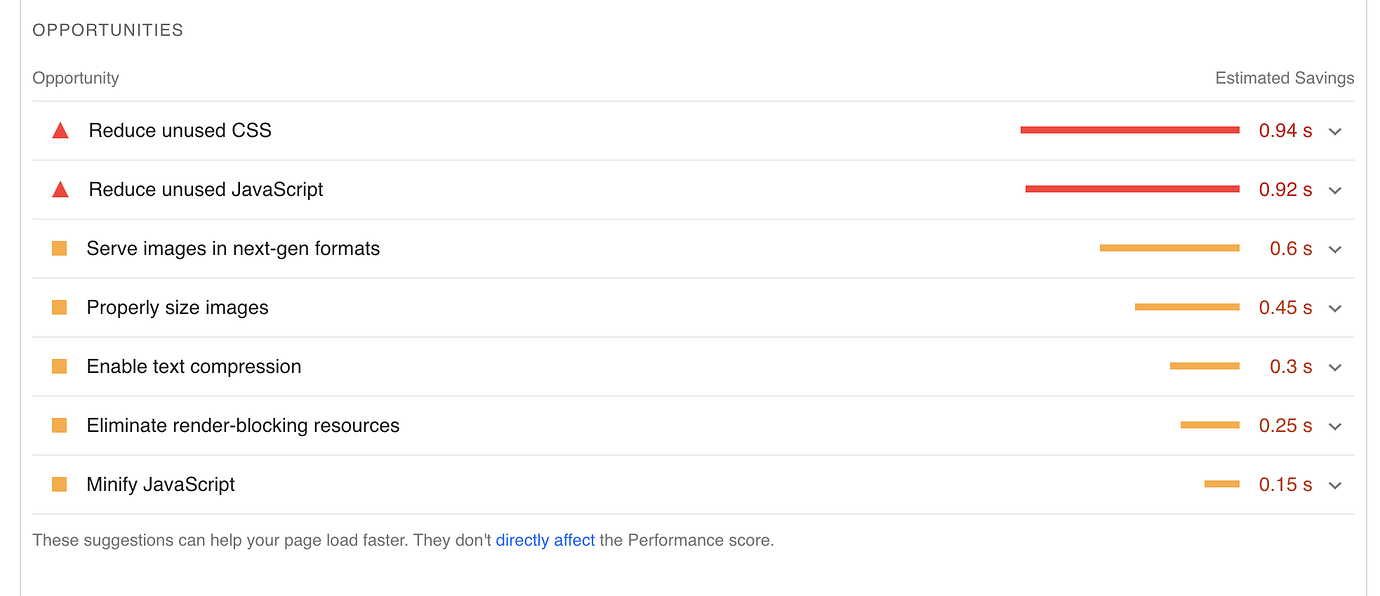This screenshot has width=1380, height=596.
Task: Click the 0.94 s savings value
Action: tap(1284, 130)
